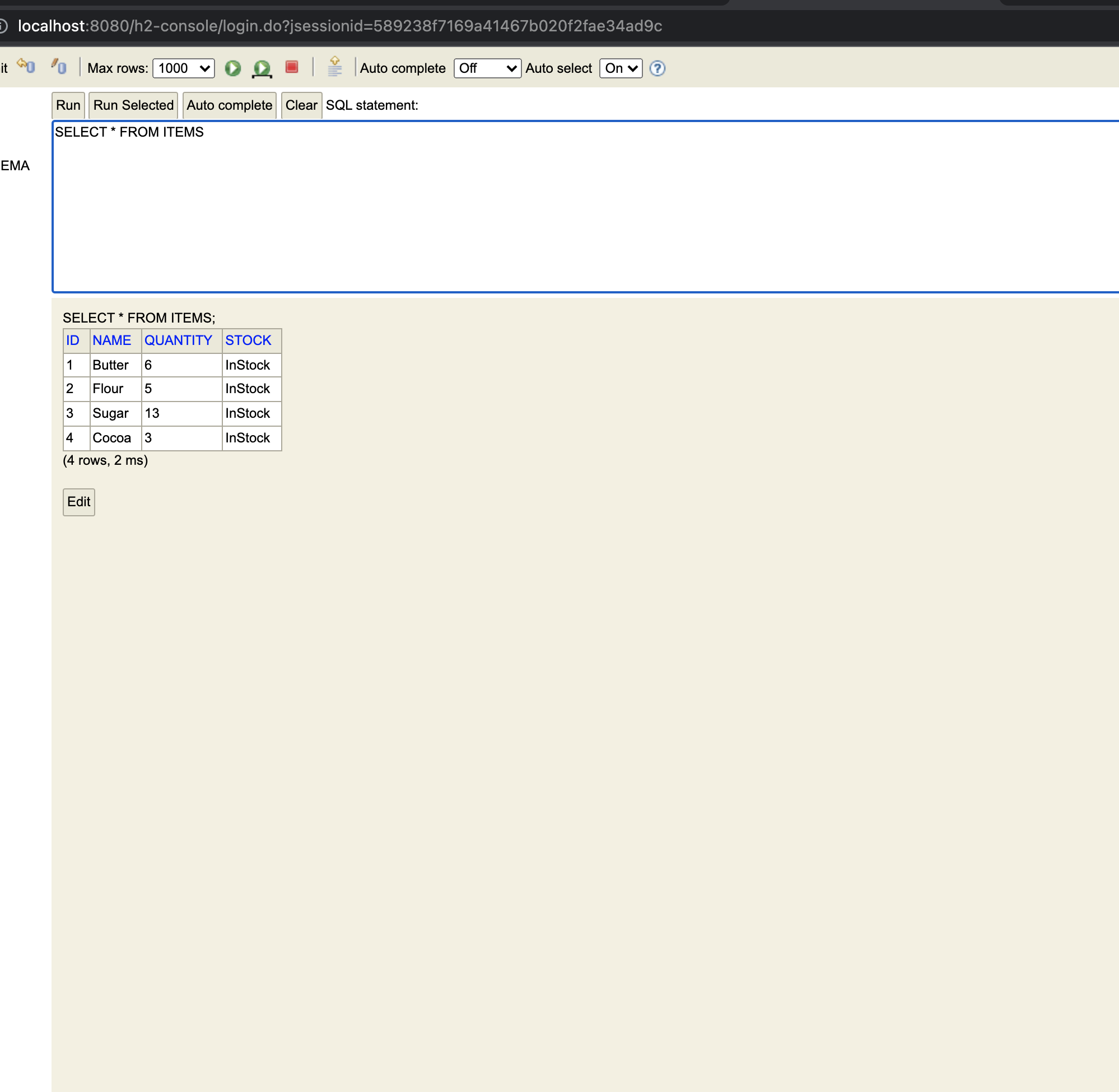Click the Auto complete button

pos(230,105)
